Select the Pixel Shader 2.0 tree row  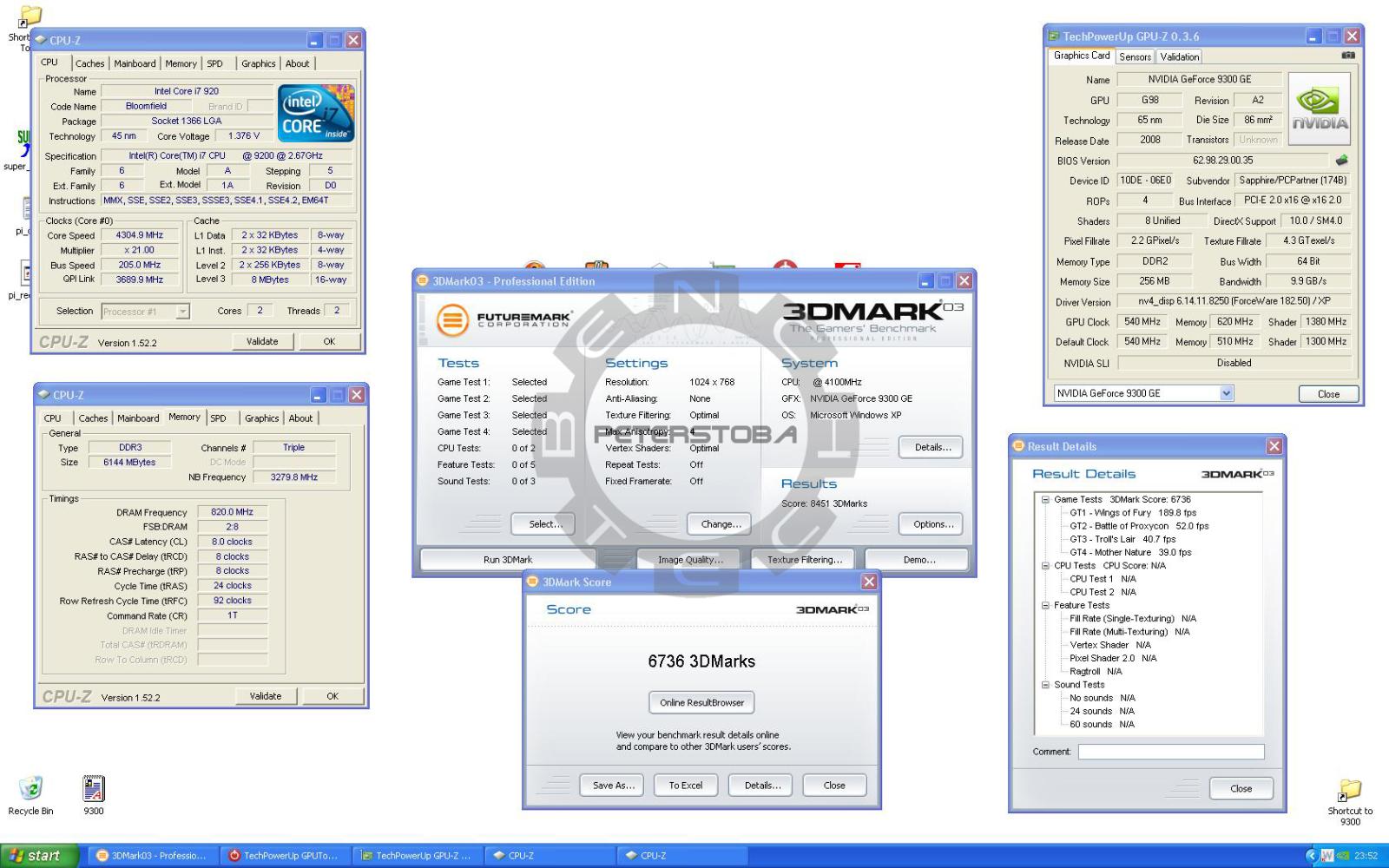(x=1114, y=659)
